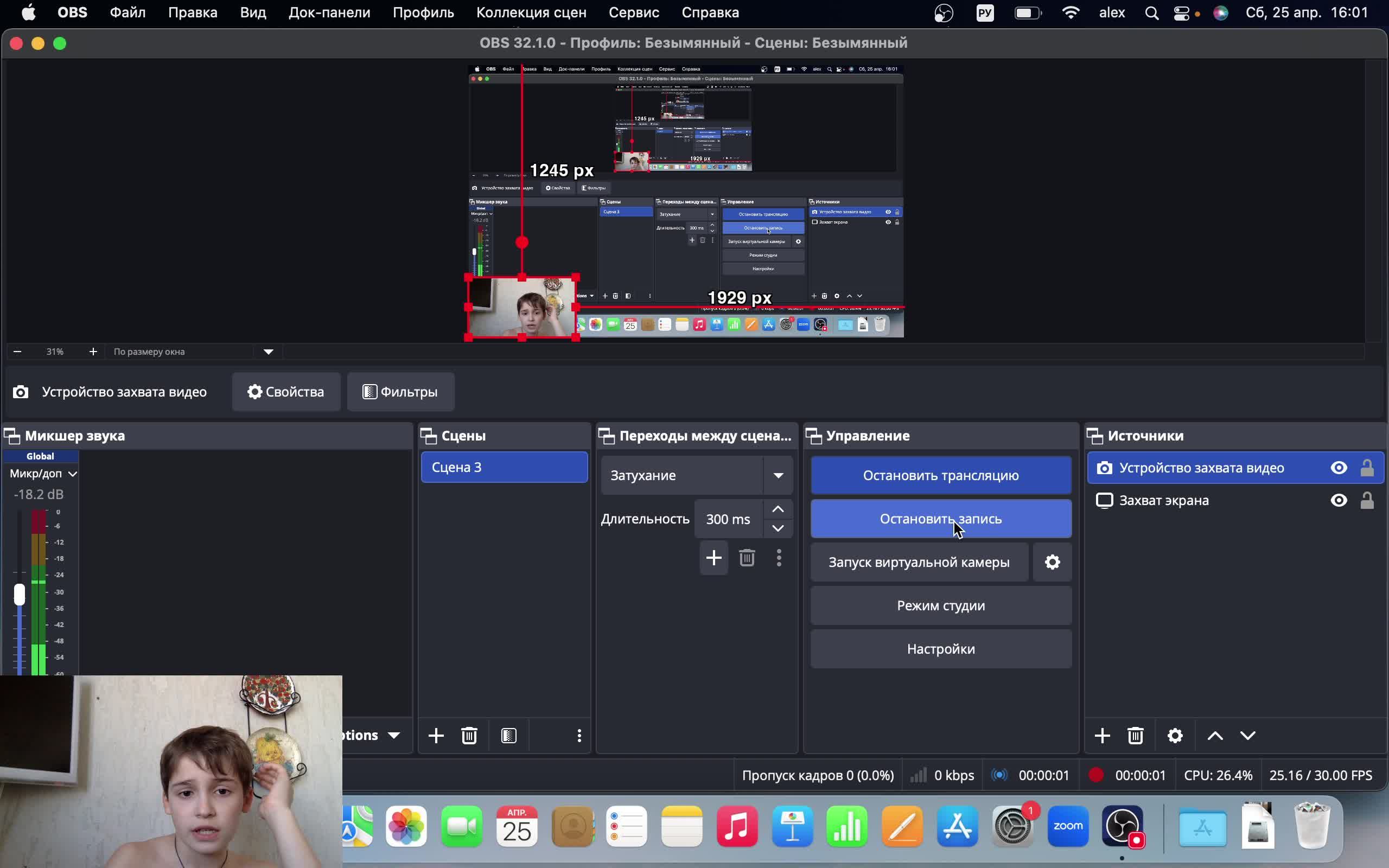Click the Остановить трансляцию button
This screenshot has width=1389, height=868.
[x=940, y=475]
